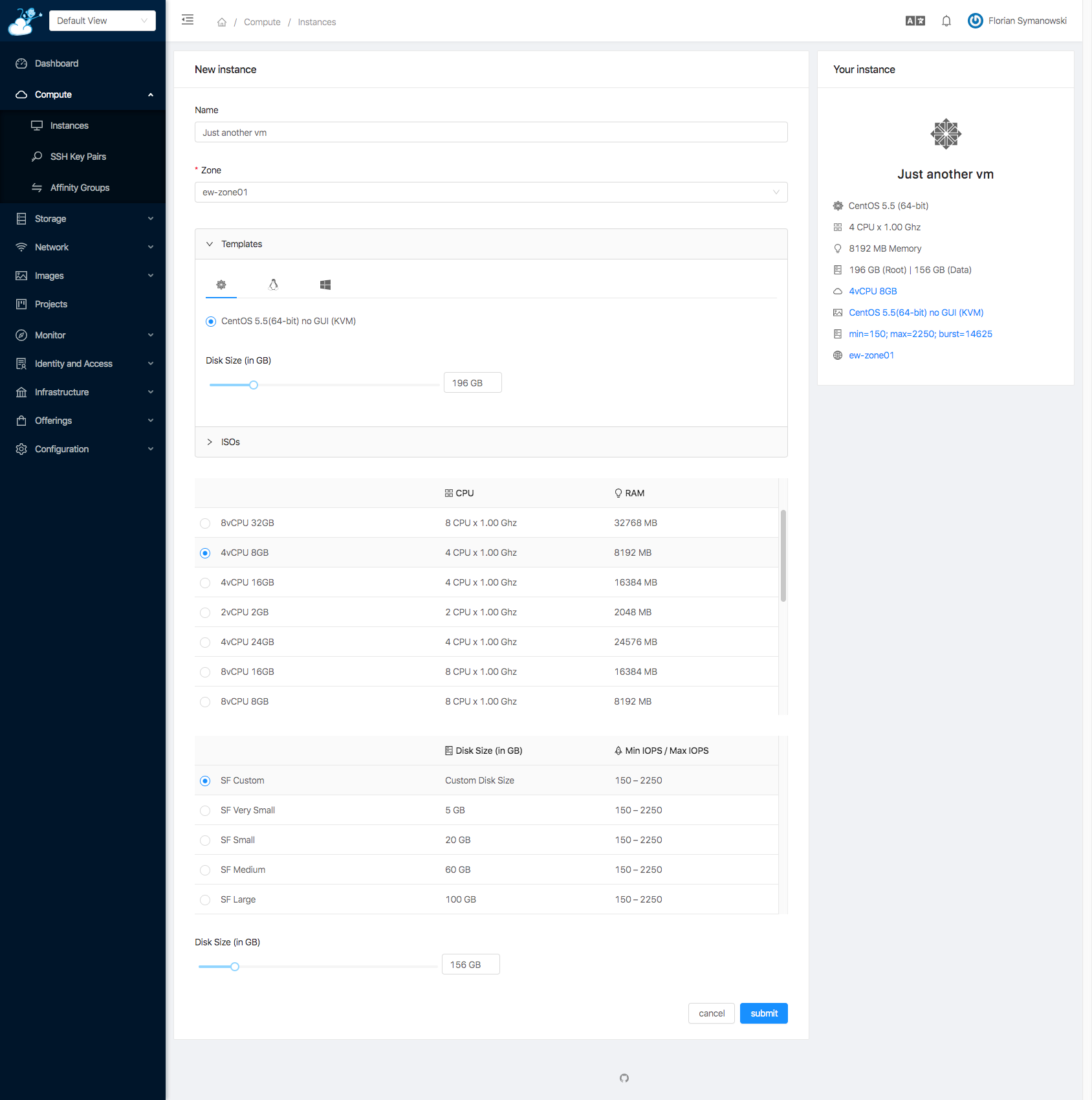This screenshot has height=1100, width=1092.
Task: Click the Configuration gear icon
Action: point(21,449)
